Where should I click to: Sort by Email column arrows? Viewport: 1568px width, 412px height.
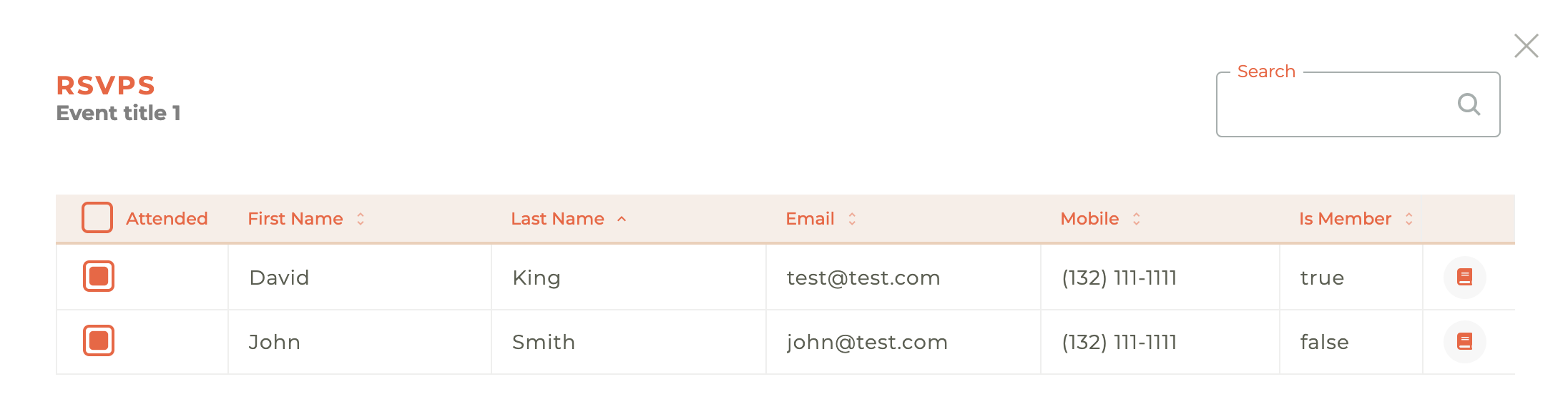(x=852, y=219)
